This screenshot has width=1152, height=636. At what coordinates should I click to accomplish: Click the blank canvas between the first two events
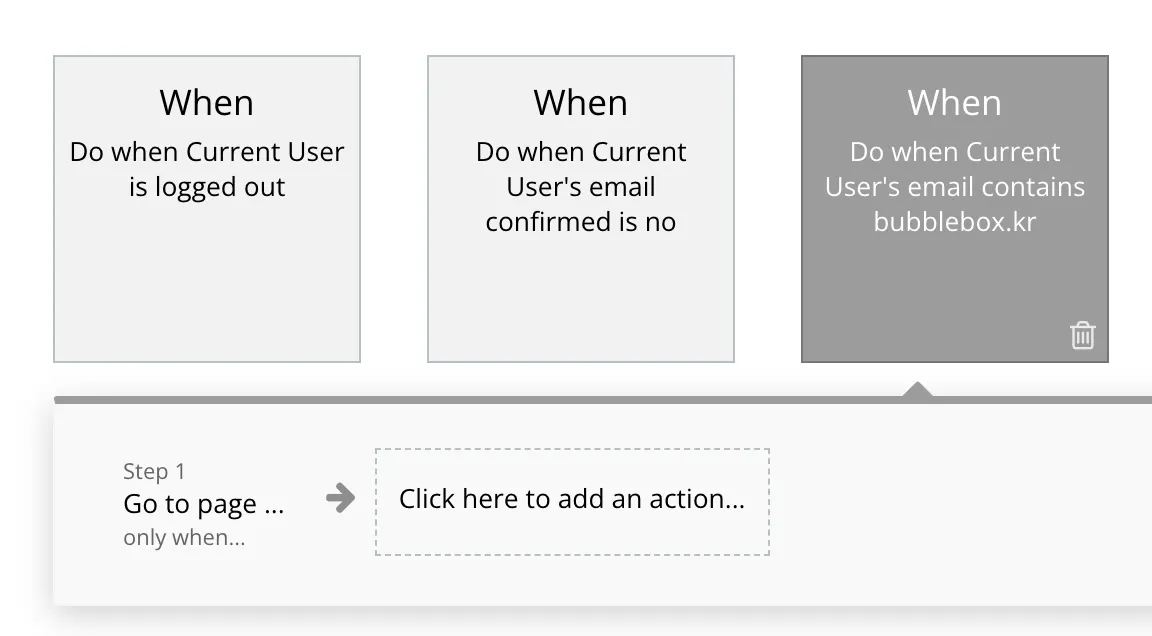(x=394, y=208)
